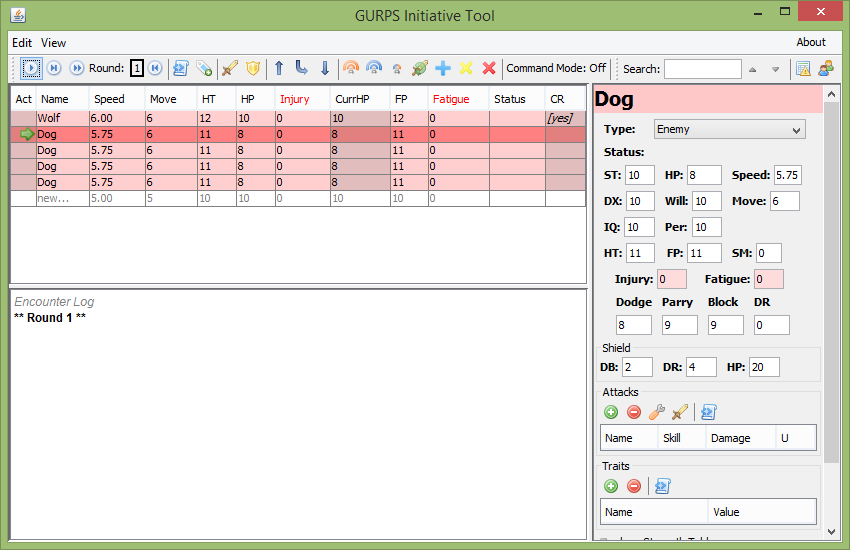Click the CurrHP column header
850x550 pixels.
click(x=360, y=99)
